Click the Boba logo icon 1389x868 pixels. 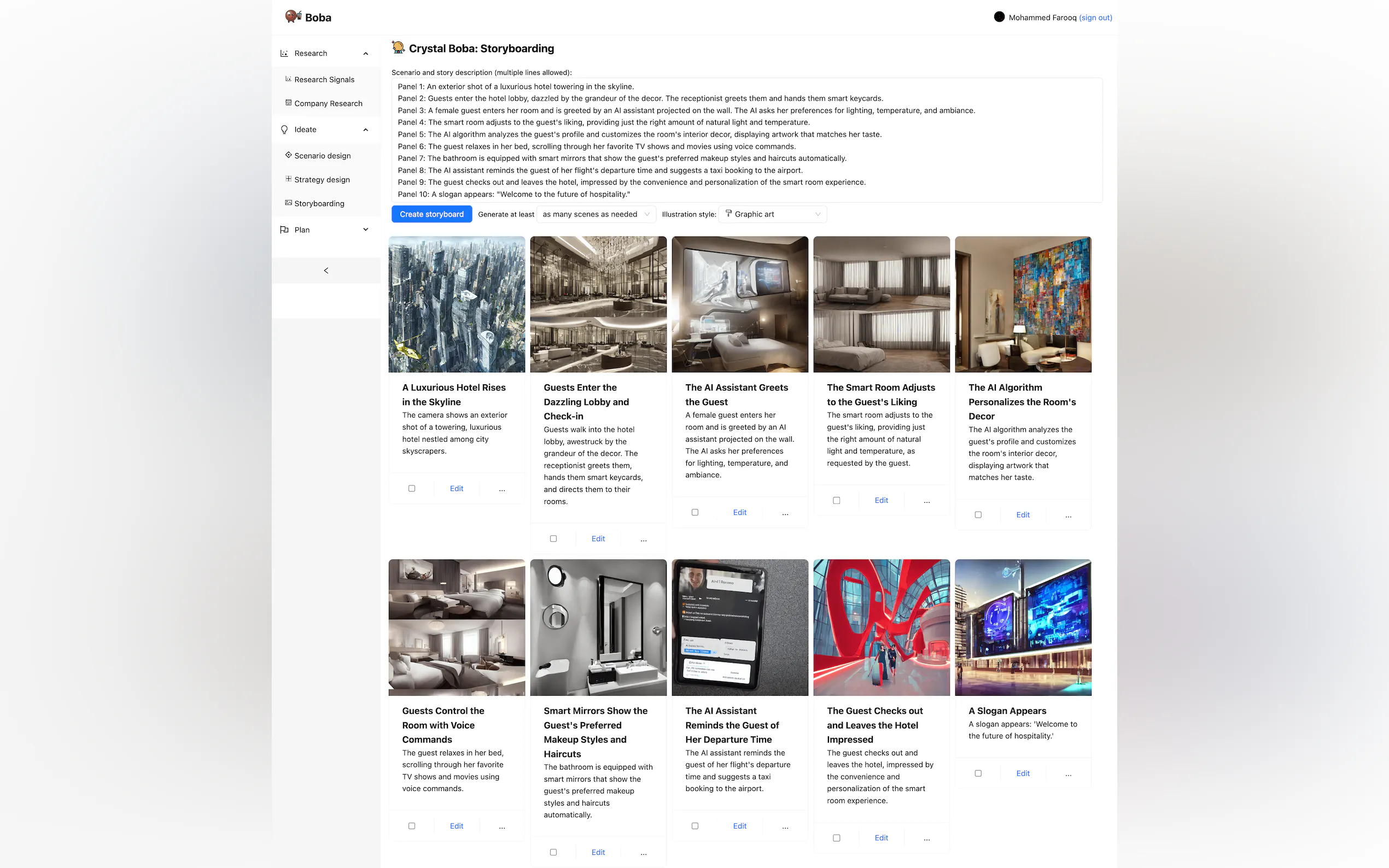tap(293, 16)
